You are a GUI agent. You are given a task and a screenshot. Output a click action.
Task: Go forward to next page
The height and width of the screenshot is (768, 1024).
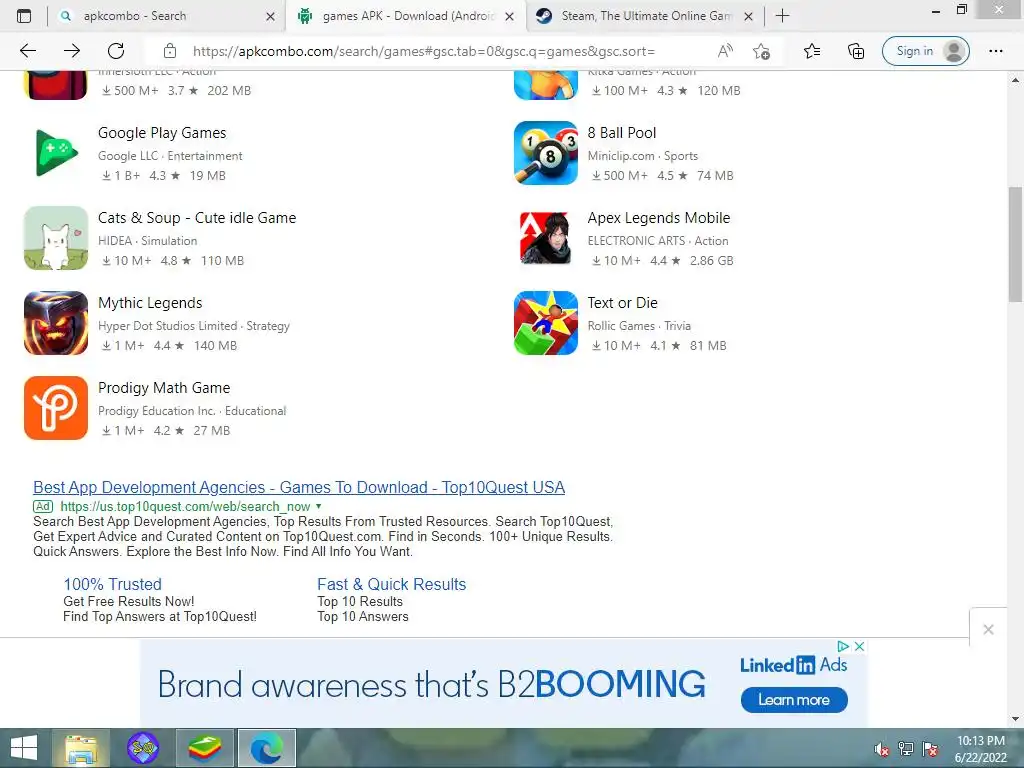coord(72,51)
